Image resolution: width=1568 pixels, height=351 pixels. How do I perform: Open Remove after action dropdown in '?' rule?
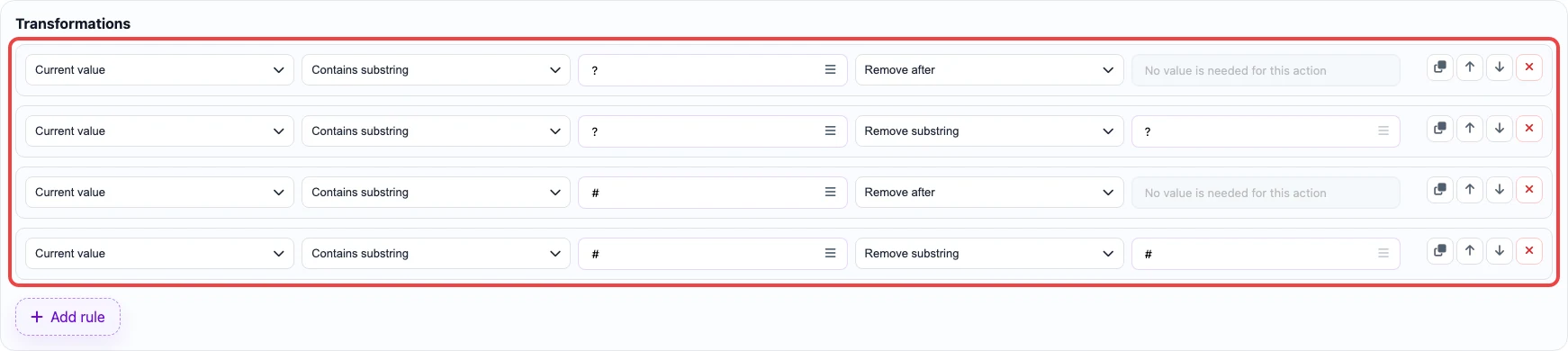coord(989,70)
